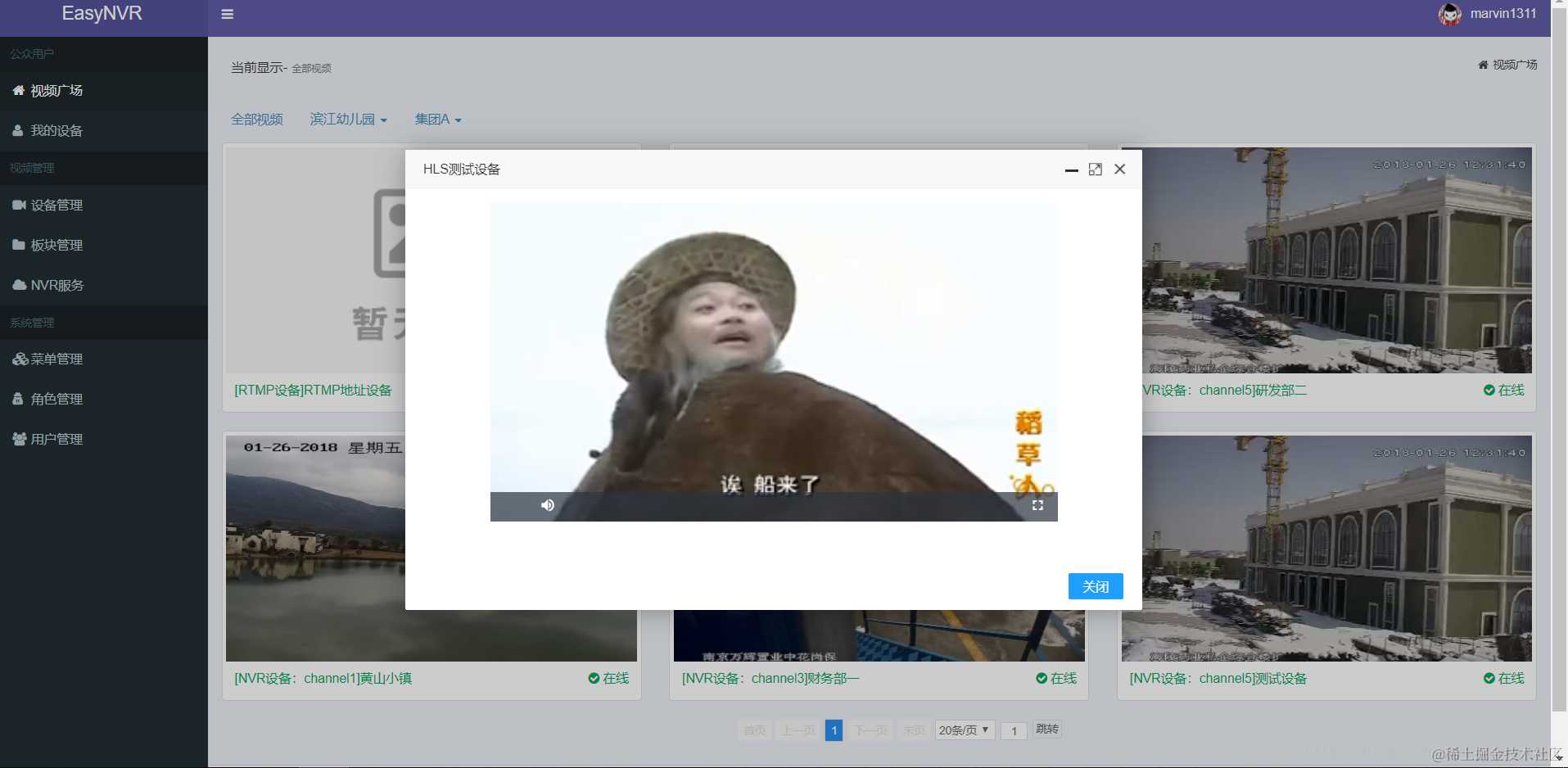Click the 菜单管理 cubes icon

(x=20, y=359)
